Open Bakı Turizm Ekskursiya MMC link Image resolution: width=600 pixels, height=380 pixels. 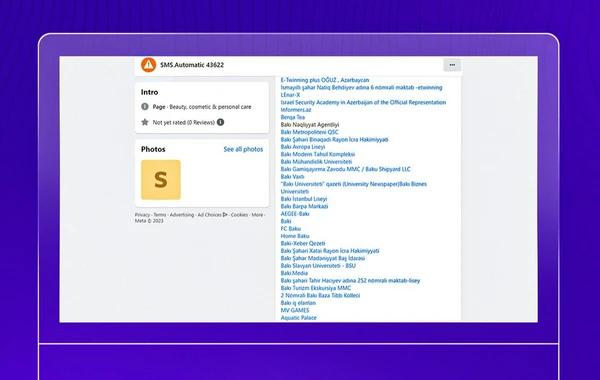(316, 288)
